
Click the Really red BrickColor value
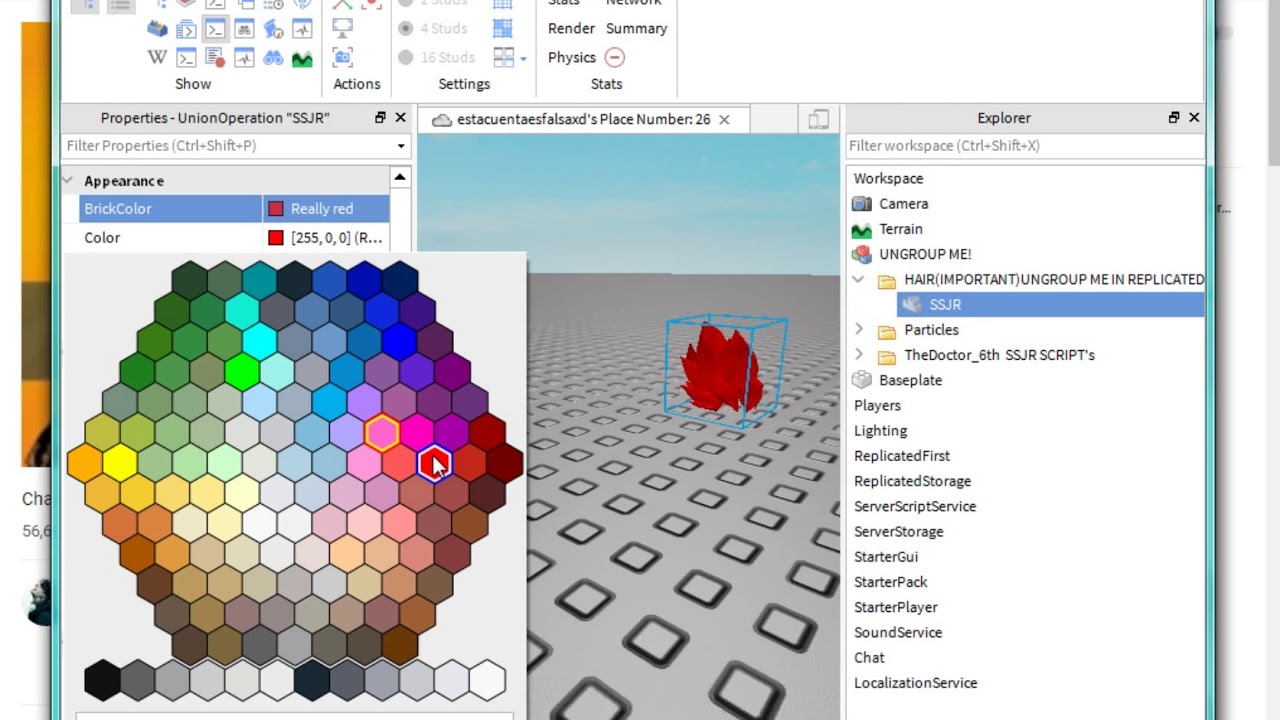coord(326,209)
